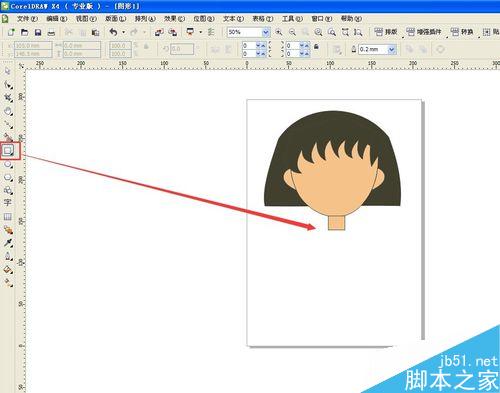The height and width of the screenshot is (393, 500).
Task: Select the Eyedropper tool
Action: point(8,243)
